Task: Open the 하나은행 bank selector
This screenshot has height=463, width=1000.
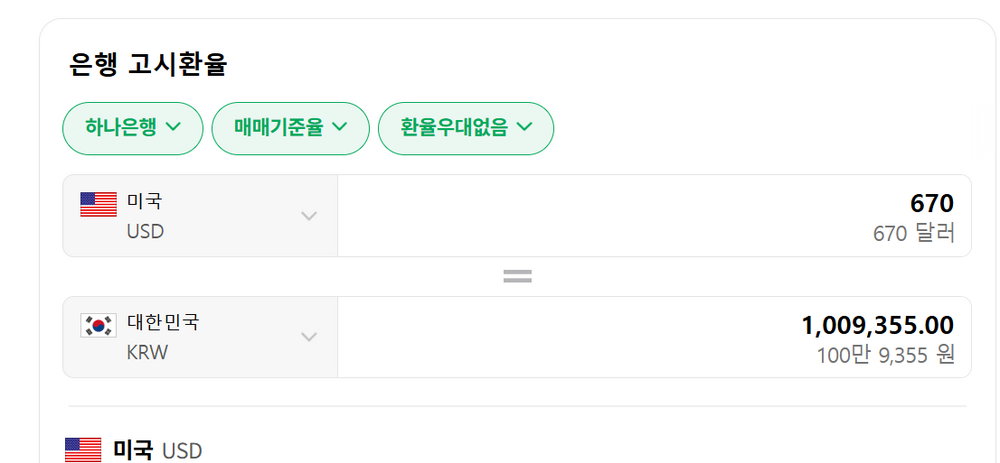Action: (132, 128)
